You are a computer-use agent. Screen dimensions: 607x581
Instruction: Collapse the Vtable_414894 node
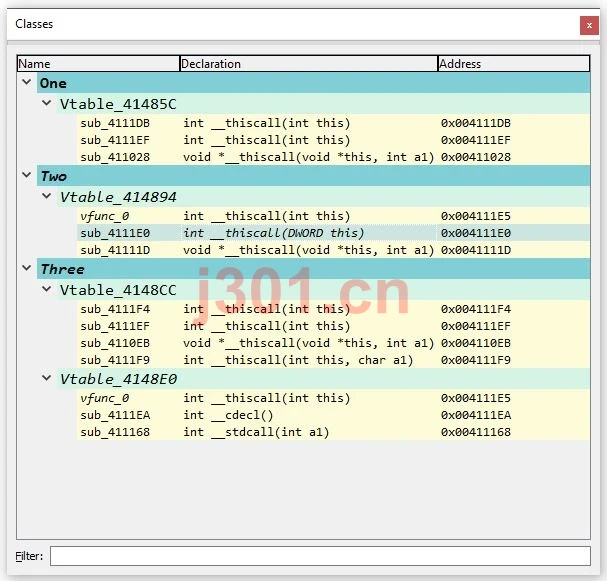point(46,196)
